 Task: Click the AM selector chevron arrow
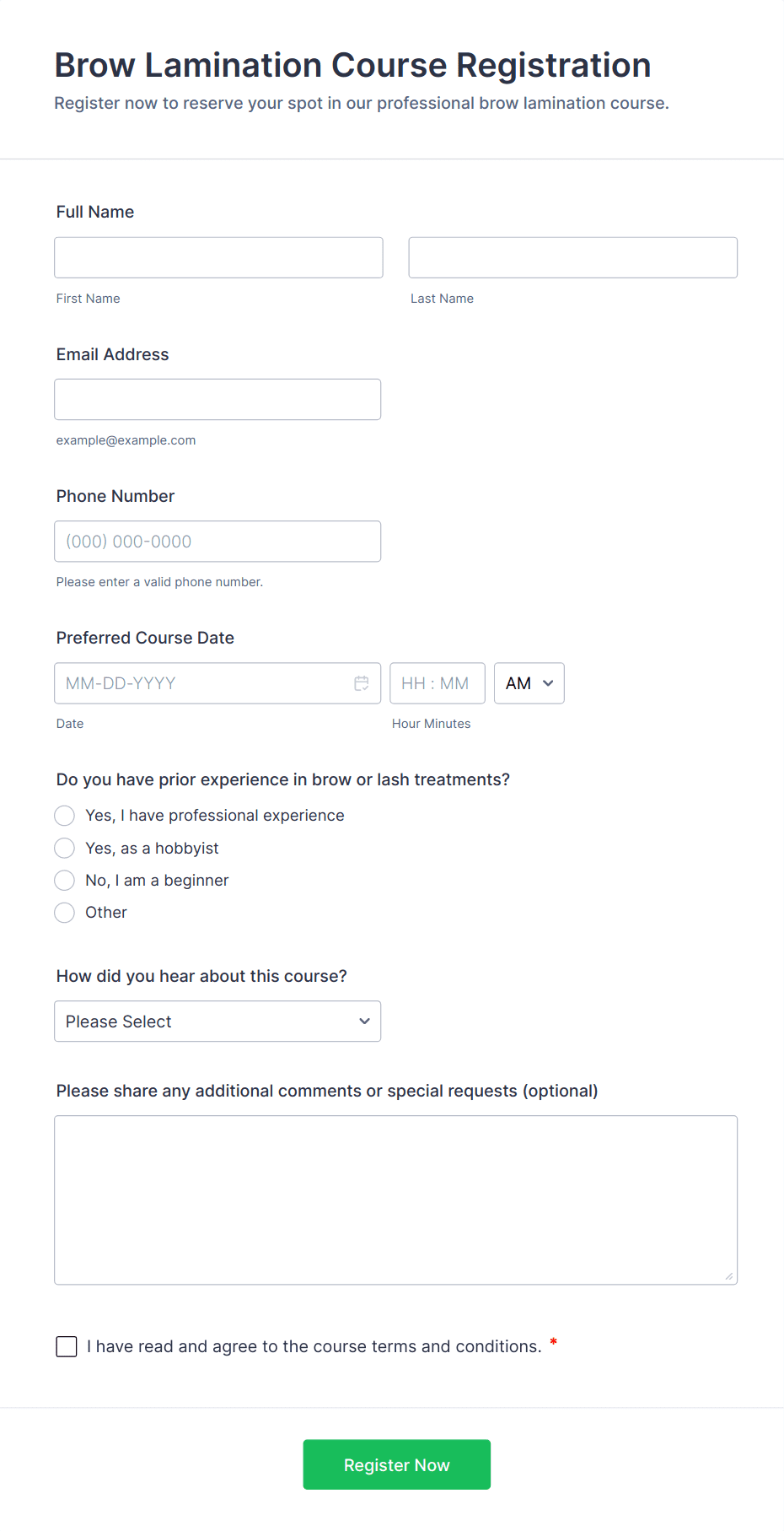(549, 683)
